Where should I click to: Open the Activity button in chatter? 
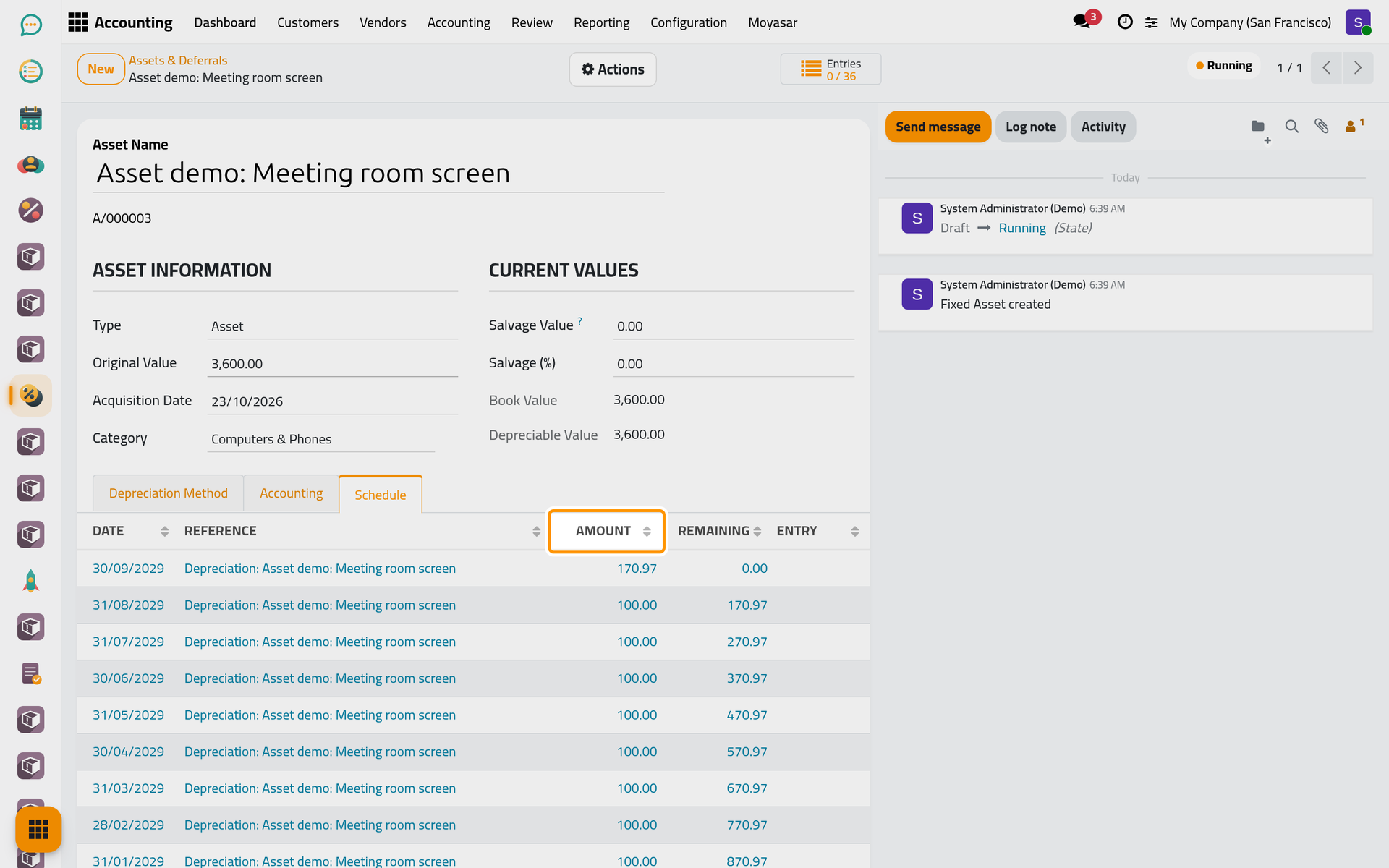coord(1103,127)
